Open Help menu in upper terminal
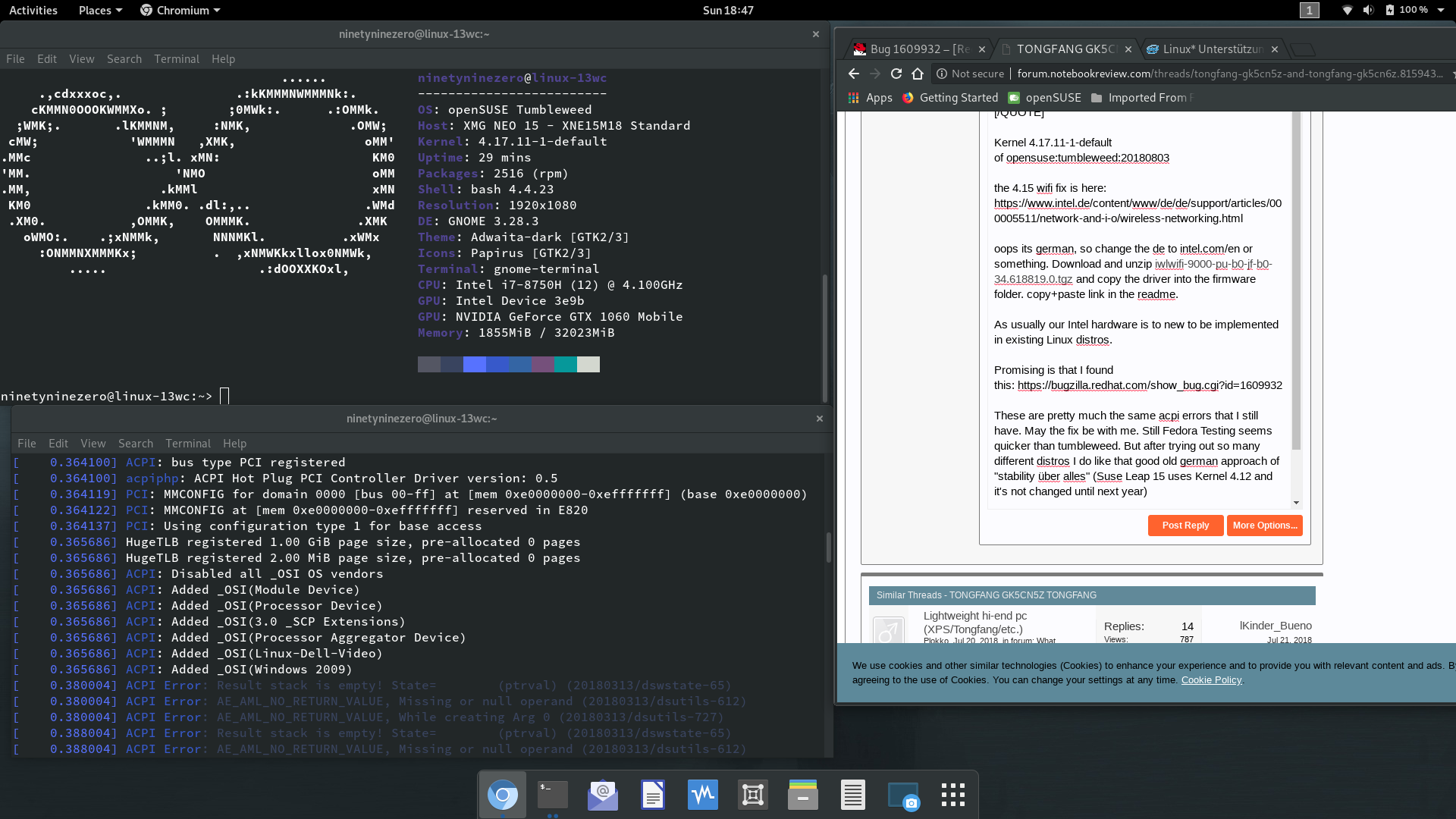 coord(223,58)
